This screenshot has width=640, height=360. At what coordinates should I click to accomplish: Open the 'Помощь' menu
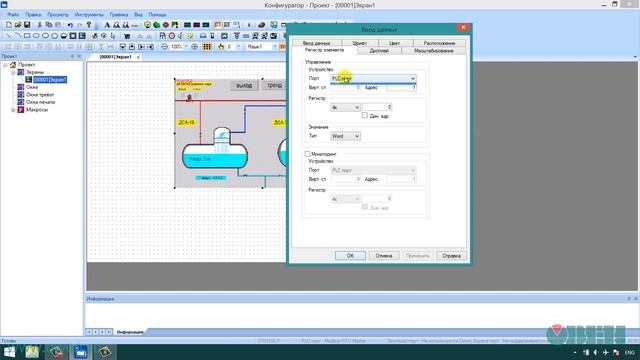pyautogui.click(x=157, y=14)
